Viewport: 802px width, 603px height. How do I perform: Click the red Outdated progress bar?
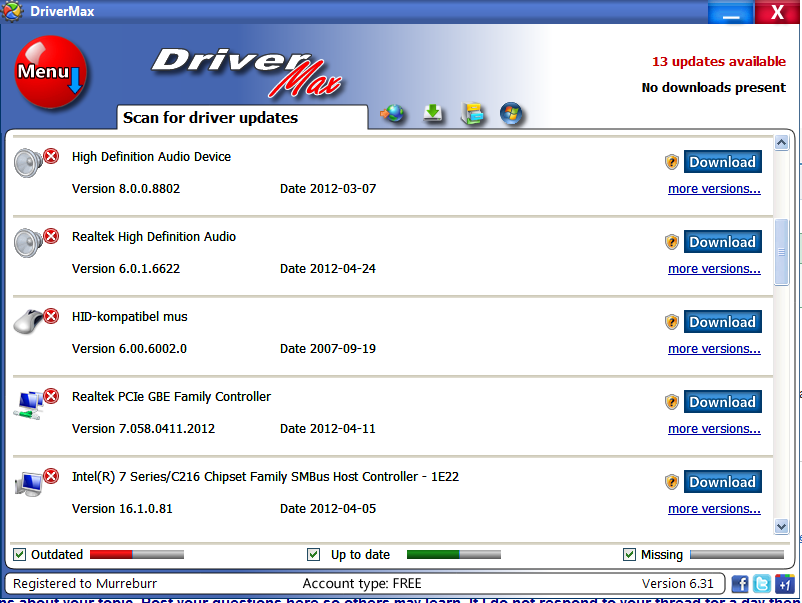tap(137, 554)
